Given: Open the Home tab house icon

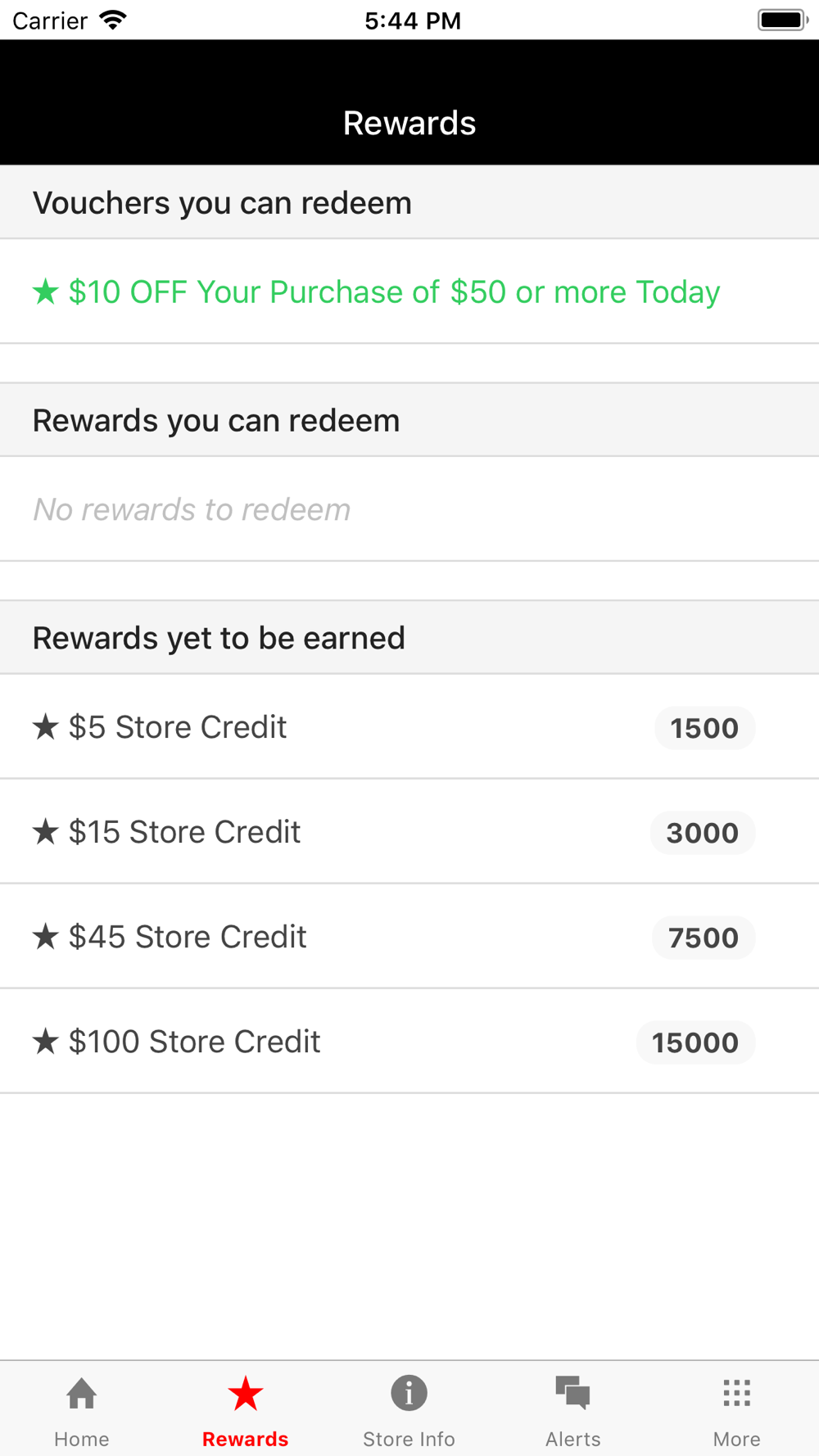Looking at the screenshot, I should pyautogui.click(x=82, y=1392).
